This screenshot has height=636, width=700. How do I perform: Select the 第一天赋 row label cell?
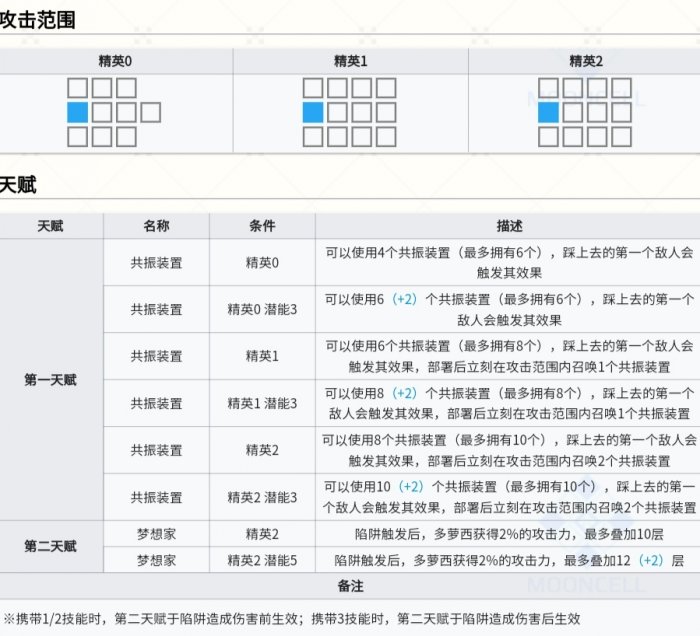51,380
